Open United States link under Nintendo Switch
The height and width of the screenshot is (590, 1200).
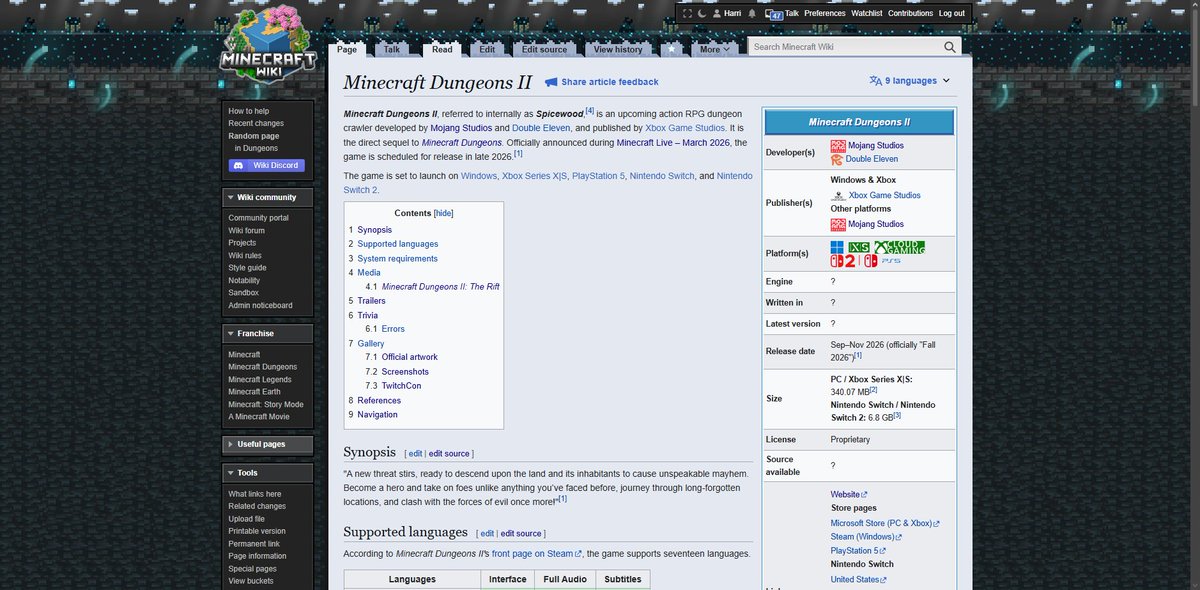pos(858,579)
